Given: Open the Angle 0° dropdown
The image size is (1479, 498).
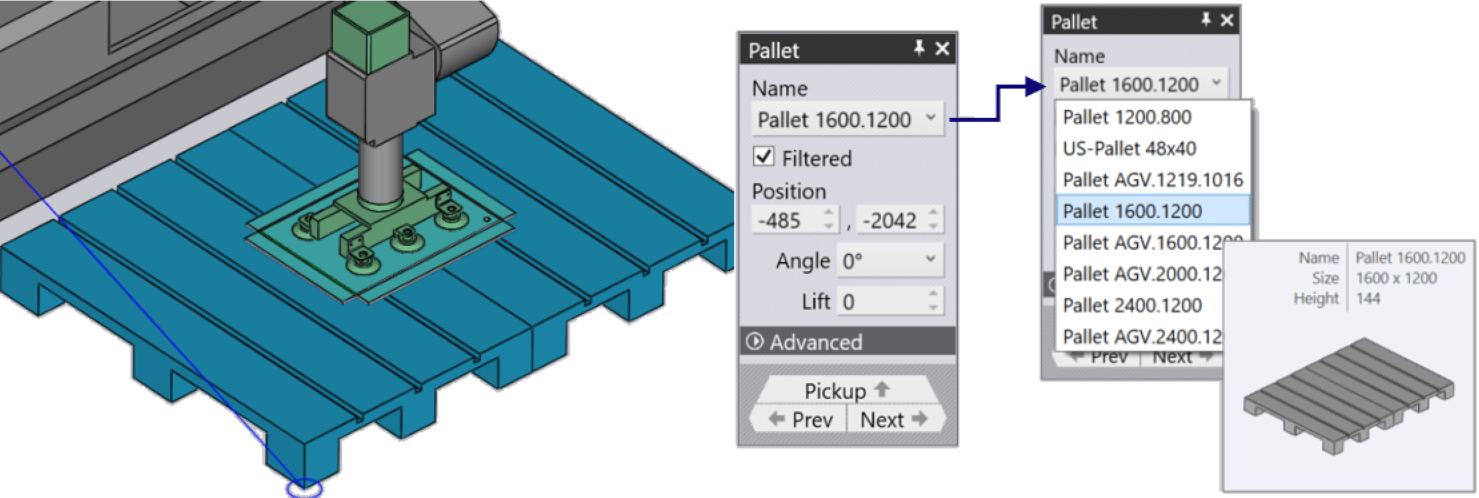Looking at the screenshot, I should click(x=890, y=261).
